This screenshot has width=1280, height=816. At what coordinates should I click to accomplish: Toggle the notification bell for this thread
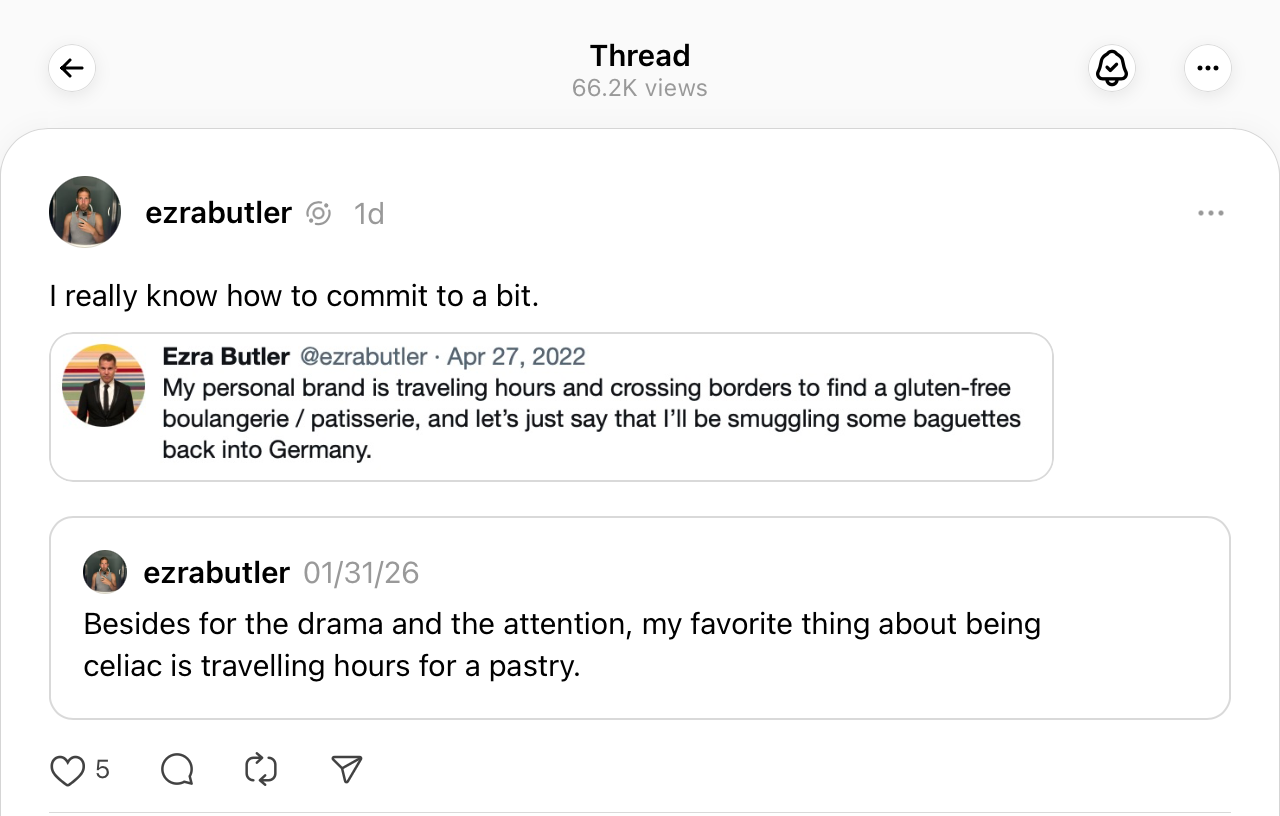tap(1111, 69)
